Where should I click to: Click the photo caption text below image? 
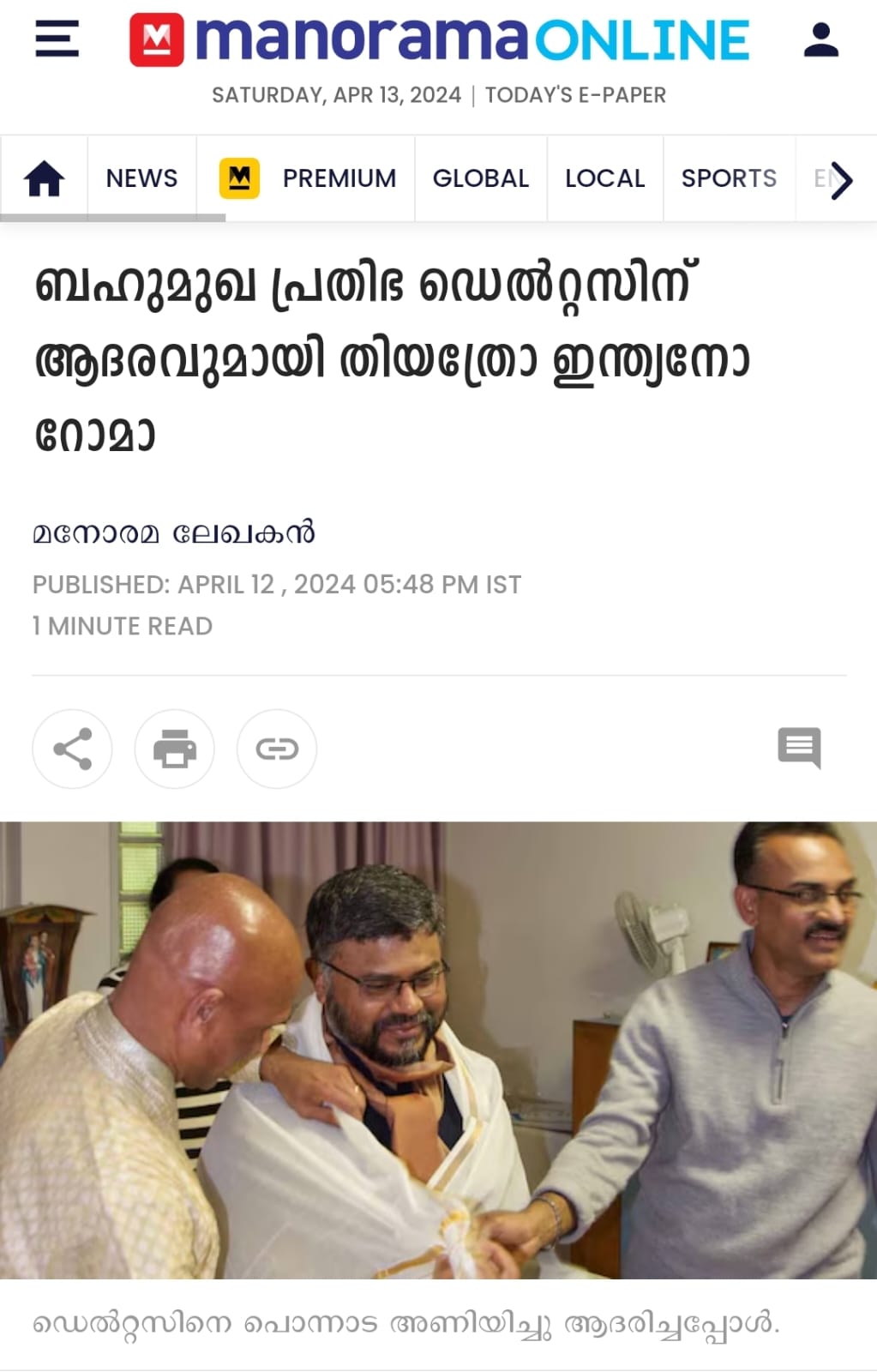point(406,1323)
